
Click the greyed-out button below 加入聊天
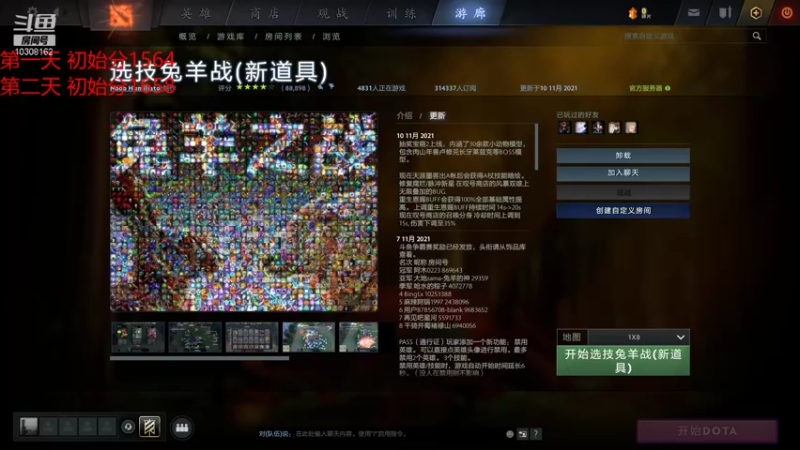(623, 192)
